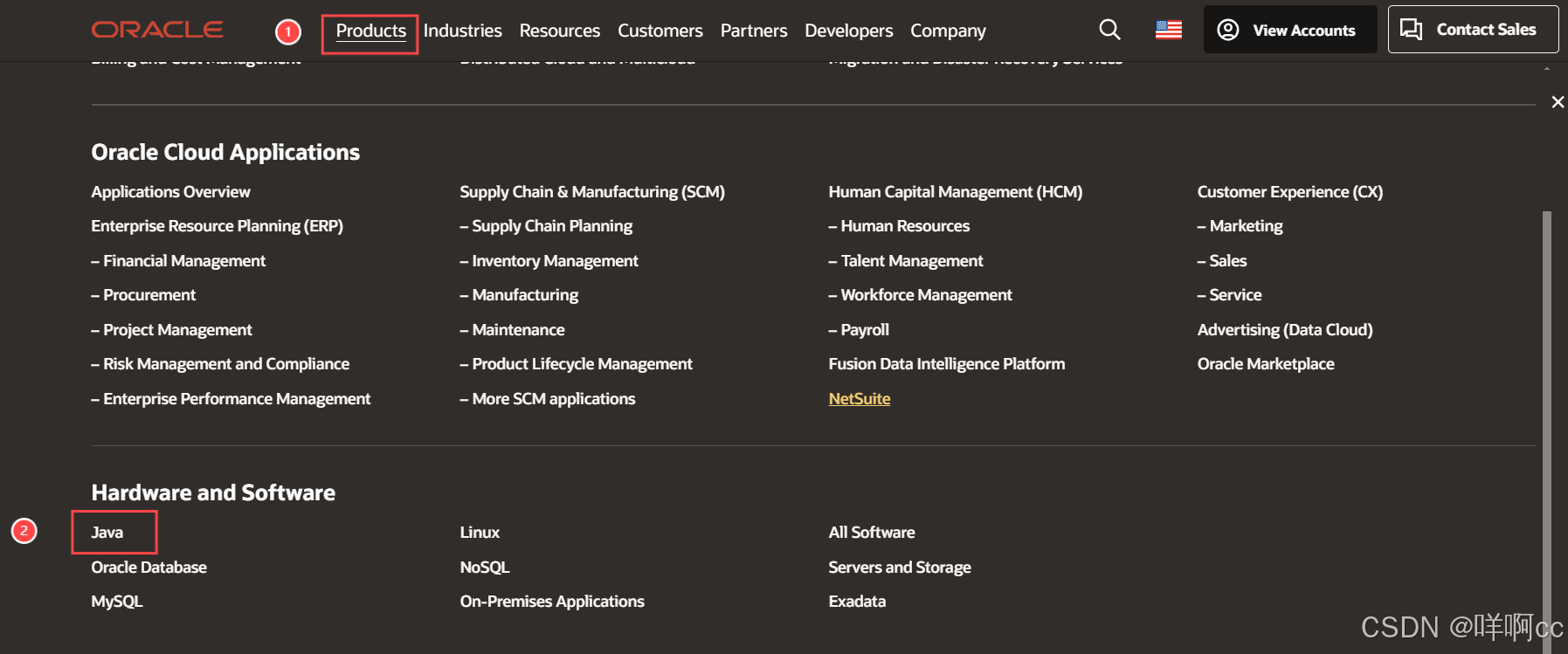Open Oracle Marketplace link

(x=1265, y=364)
